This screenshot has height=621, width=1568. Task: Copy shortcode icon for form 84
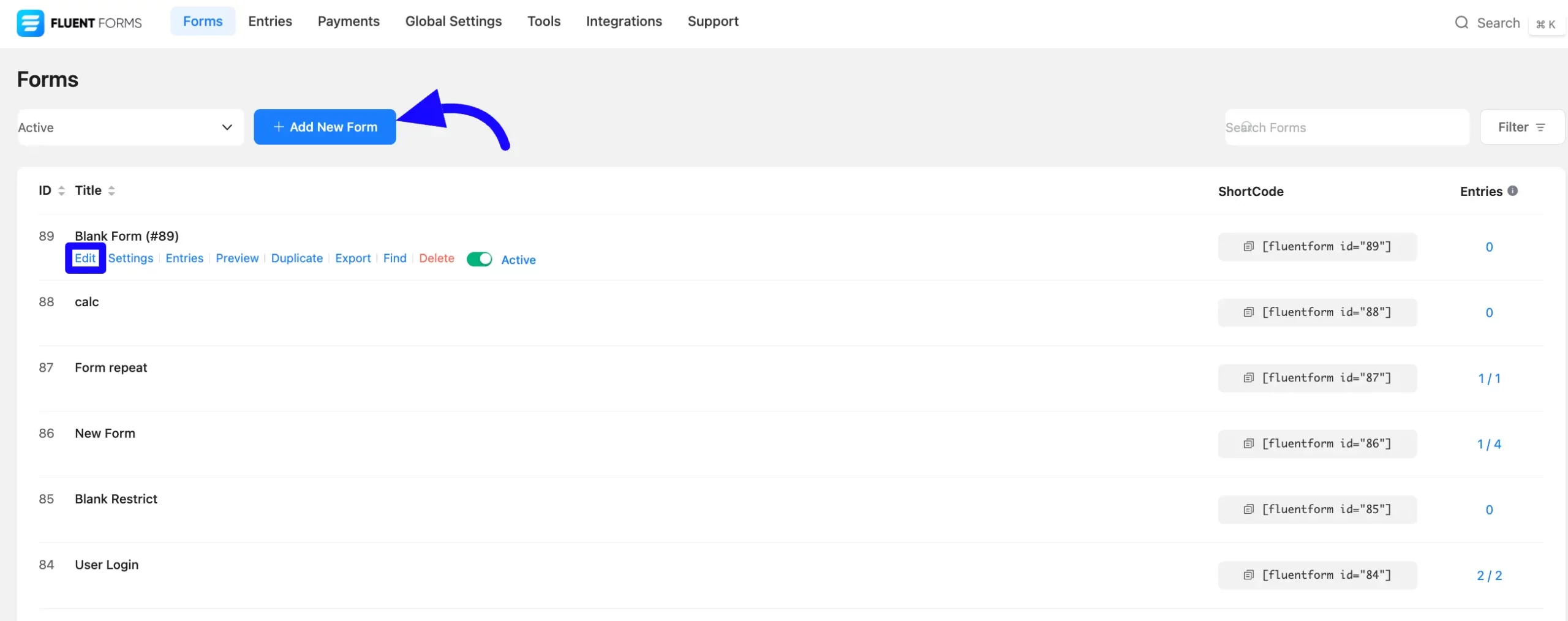pyautogui.click(x=1248, y=574)
